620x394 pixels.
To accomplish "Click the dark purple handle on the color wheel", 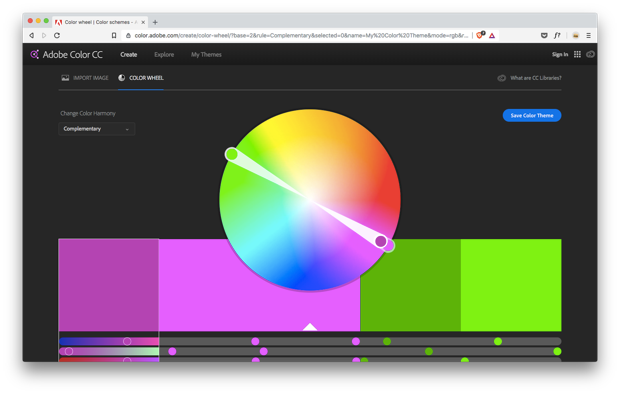I will tap(381, 241).
